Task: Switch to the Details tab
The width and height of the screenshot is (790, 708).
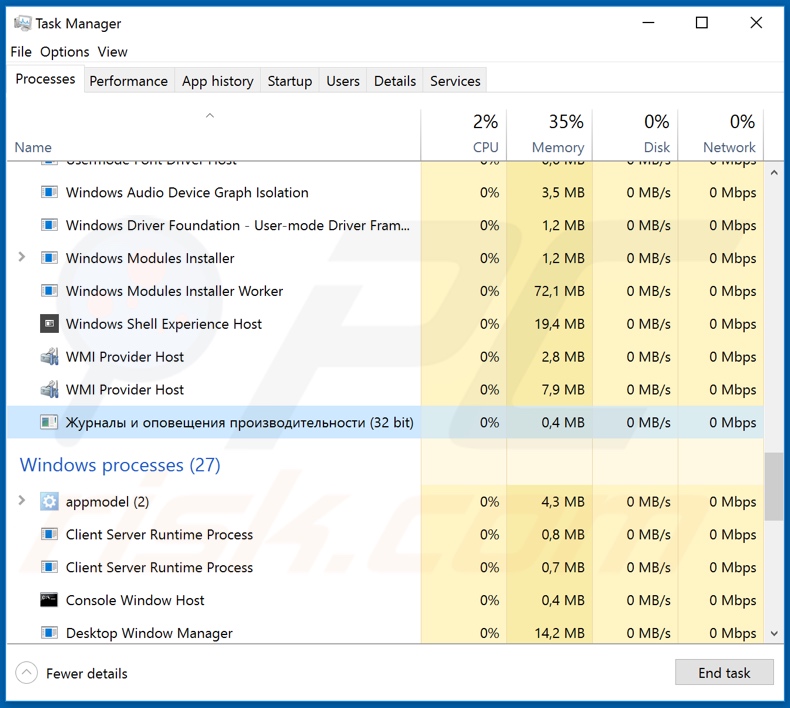Action: (395, 81)
